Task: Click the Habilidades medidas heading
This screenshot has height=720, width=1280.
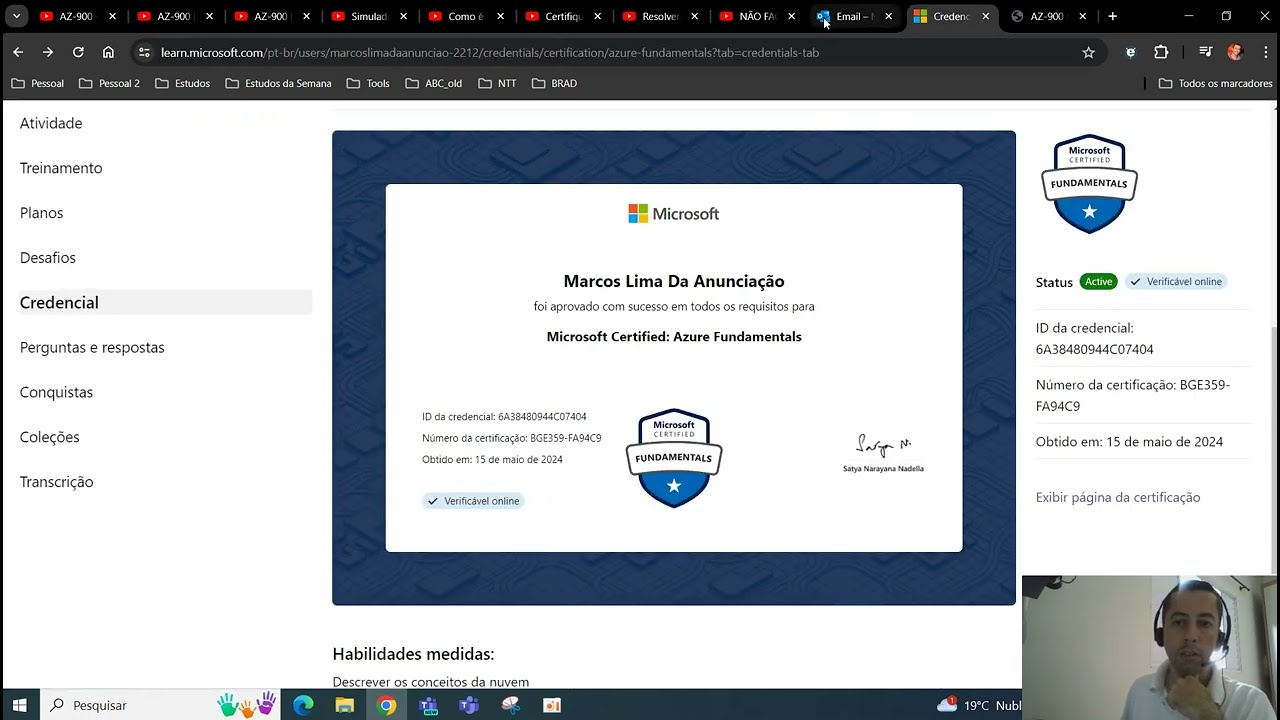Action: point(413,654)
